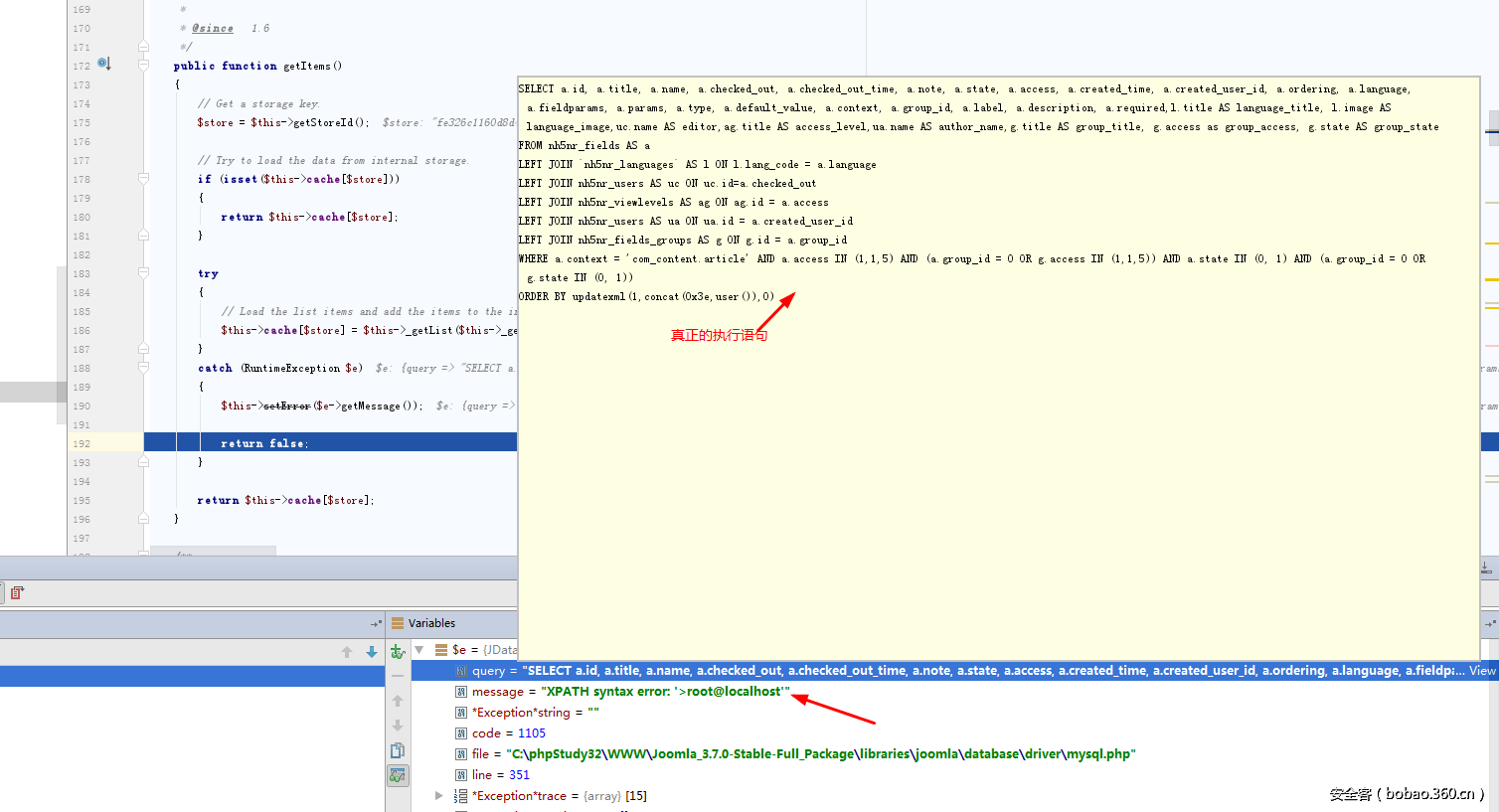Click the grey previous-frame up arrow
The height and width of the screenshot is (812, 1499).
[x=347, y=652]
